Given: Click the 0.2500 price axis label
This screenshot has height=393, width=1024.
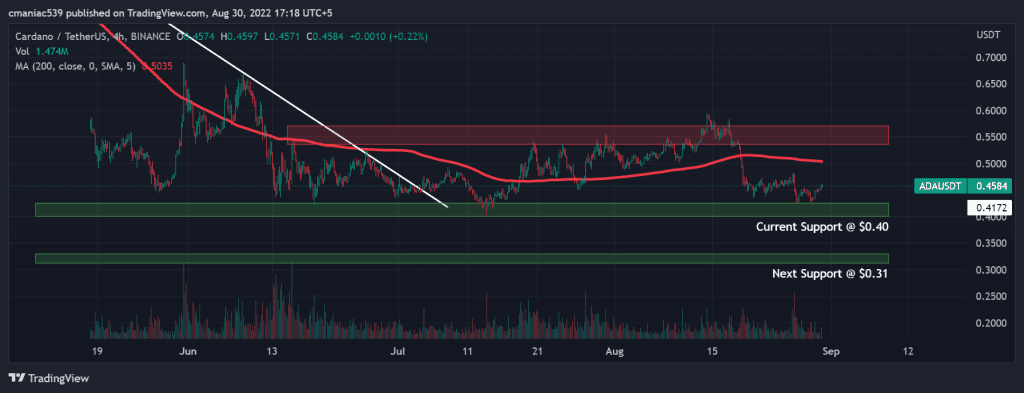Looking at the screenshot, I should pyautogui.click(x=990, y=296).
